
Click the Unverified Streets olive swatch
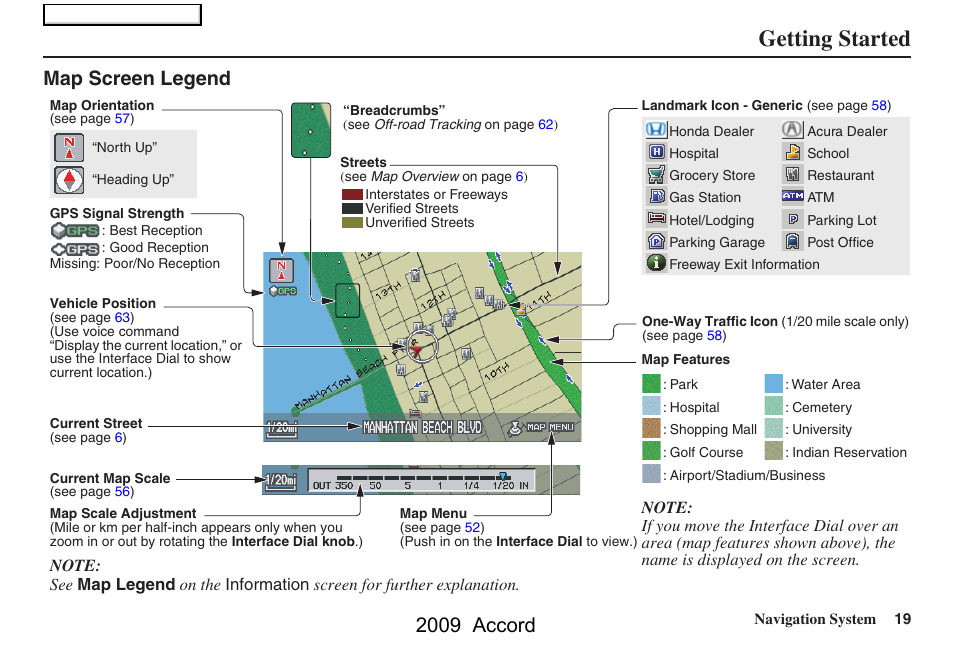pyautogui.click(x=352, y=223)
